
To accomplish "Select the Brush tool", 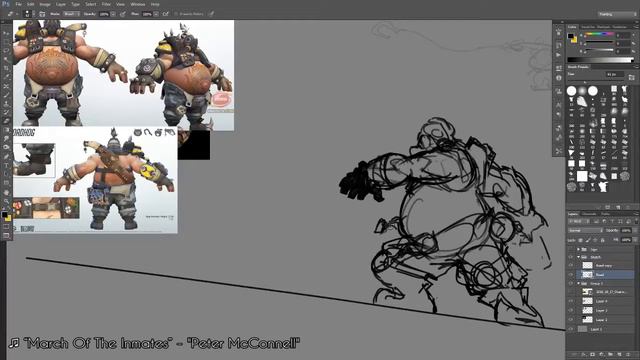I will 6,95.
